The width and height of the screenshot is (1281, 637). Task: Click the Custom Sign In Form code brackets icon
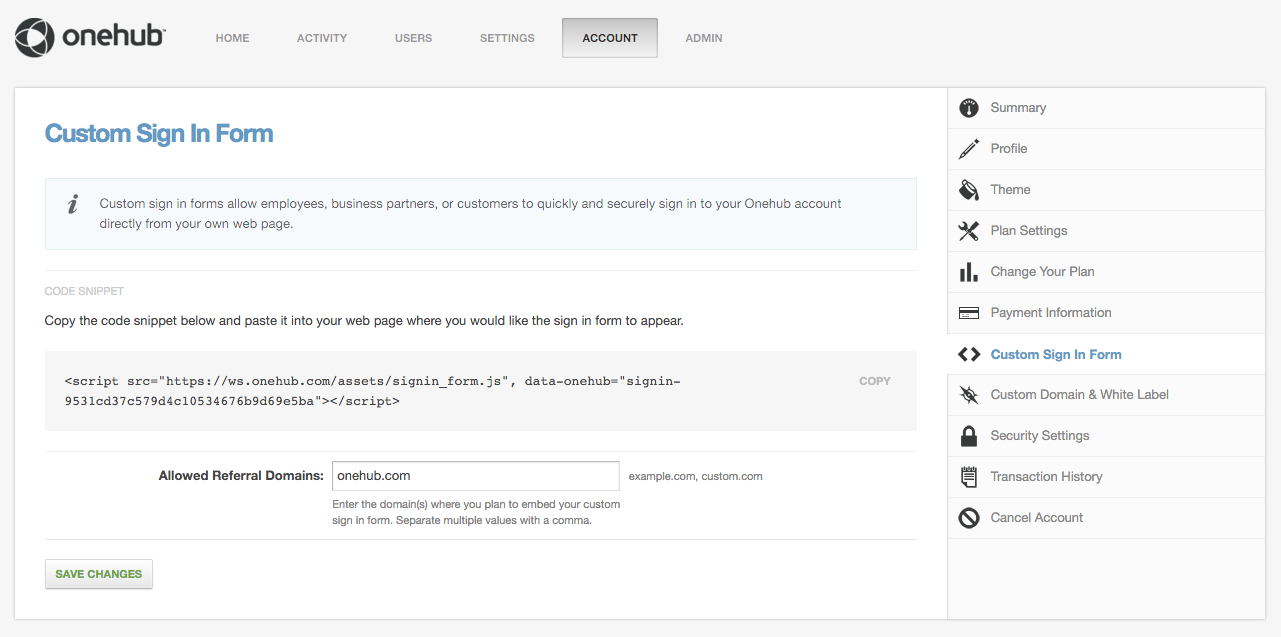tap(968, 354)
